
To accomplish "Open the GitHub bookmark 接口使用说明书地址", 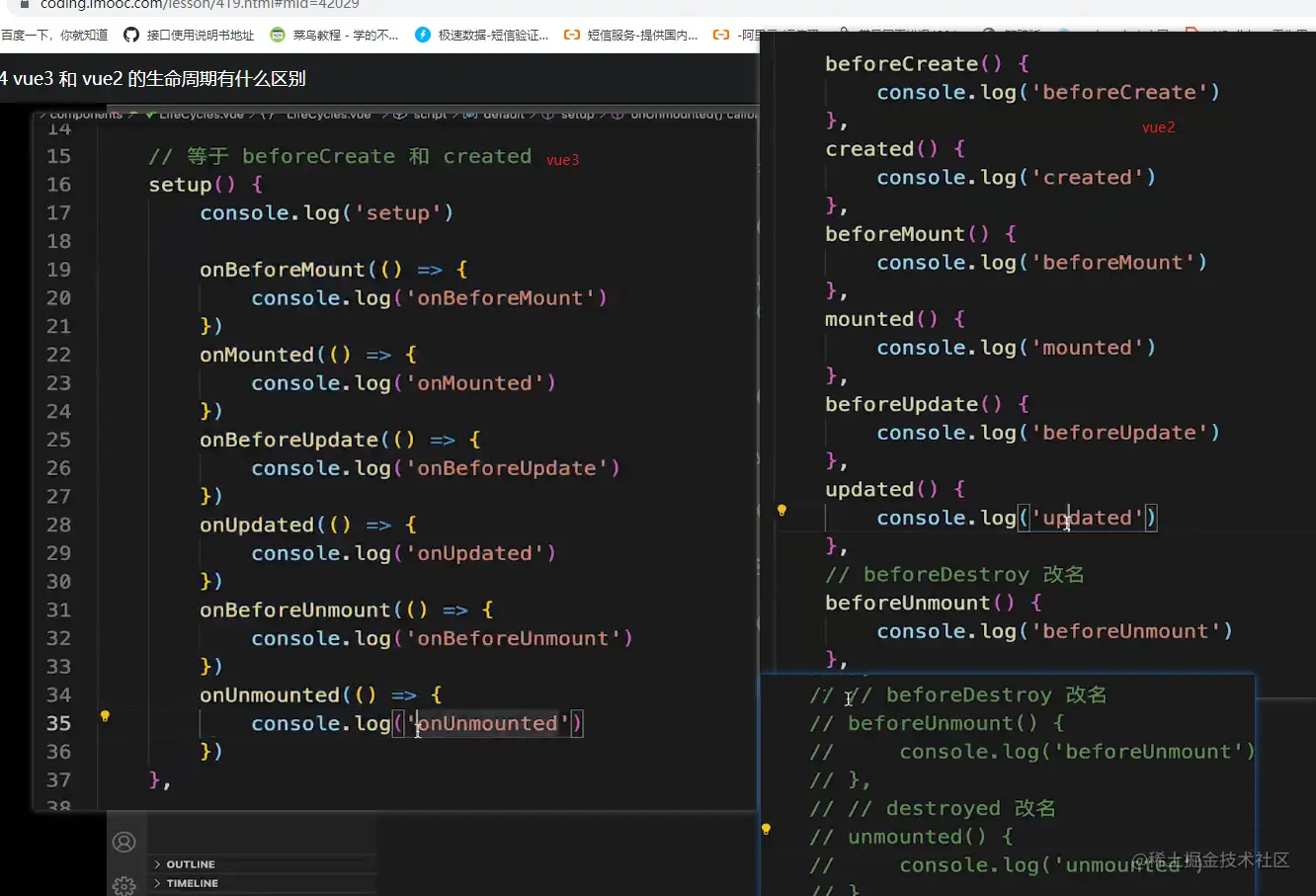I will tap(189, 36).
